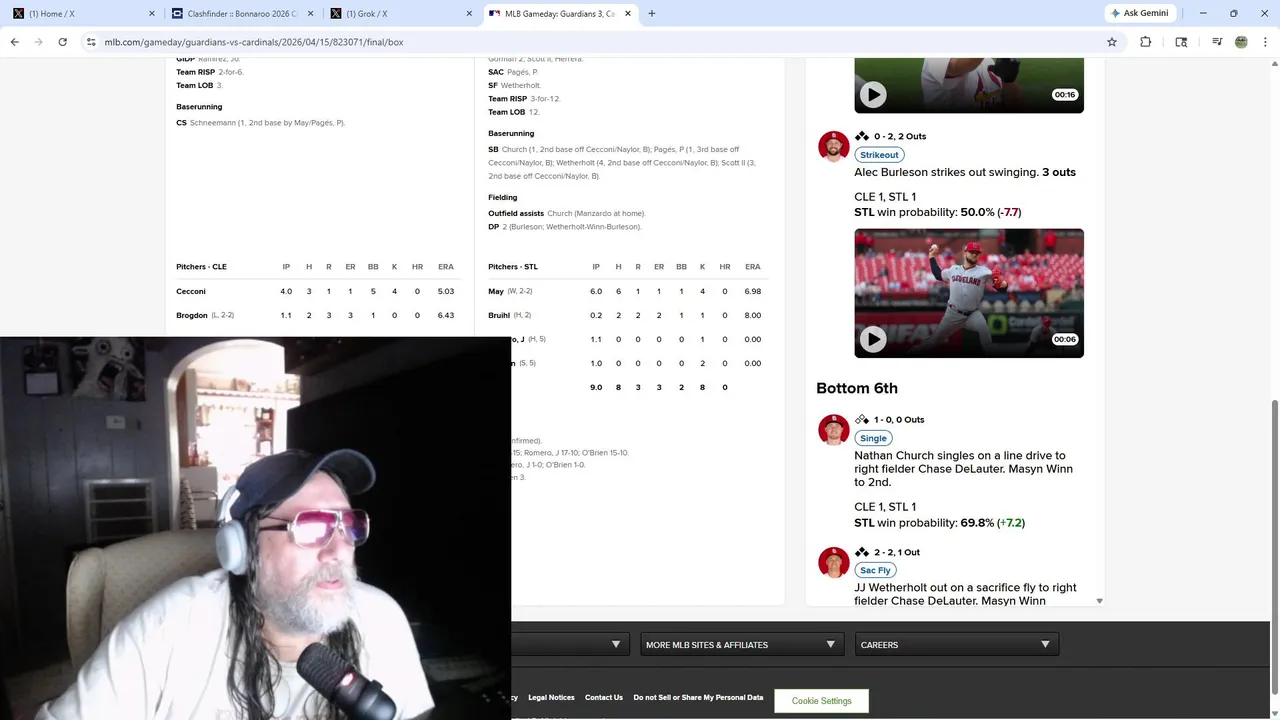Viewport: 1280px width, 720px height.
Task: Click the Team LOB 12 stat line
Action: click(514, 112)
